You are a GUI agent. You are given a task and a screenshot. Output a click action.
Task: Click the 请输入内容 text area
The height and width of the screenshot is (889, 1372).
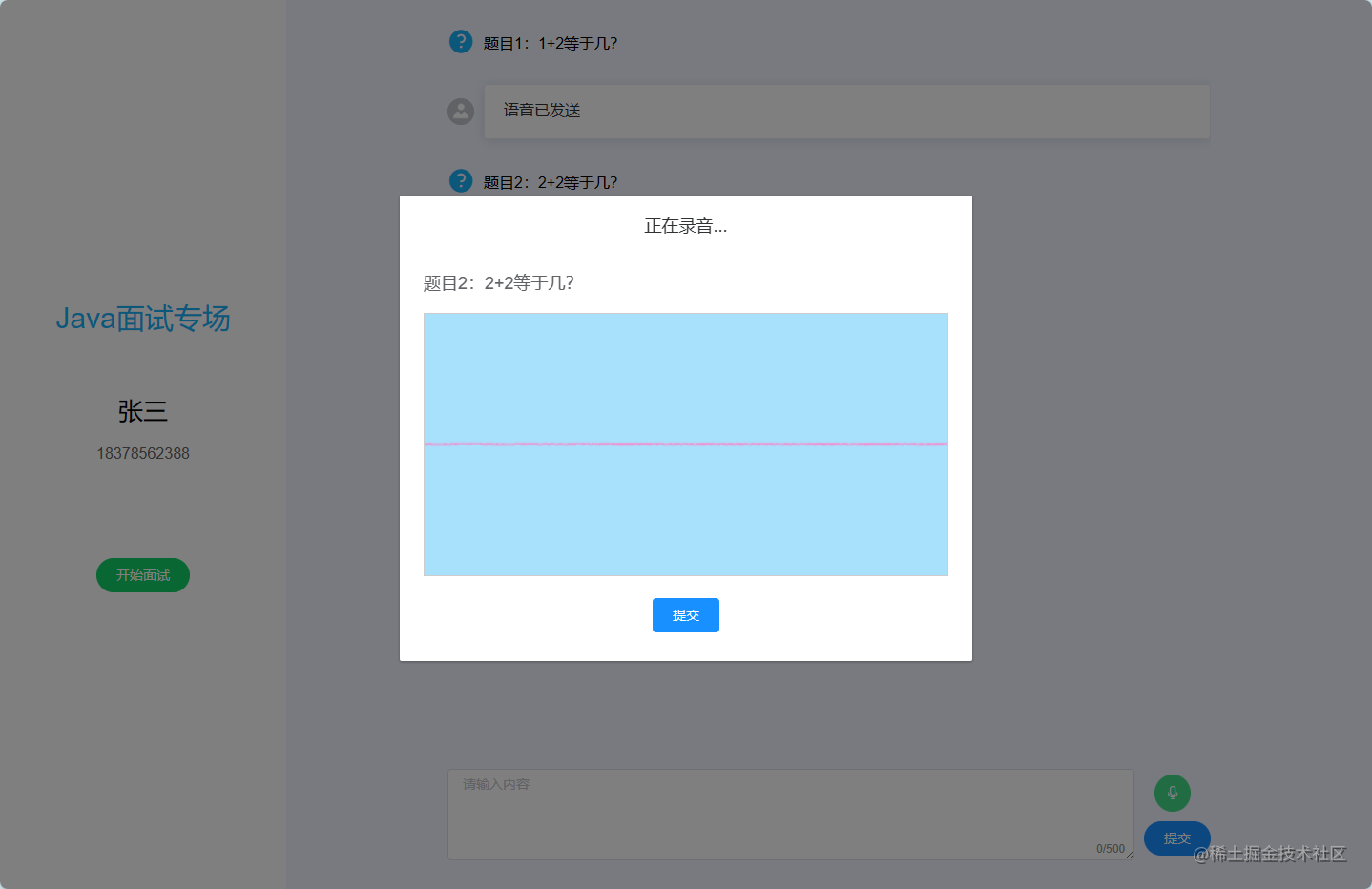tap(790, 815)
